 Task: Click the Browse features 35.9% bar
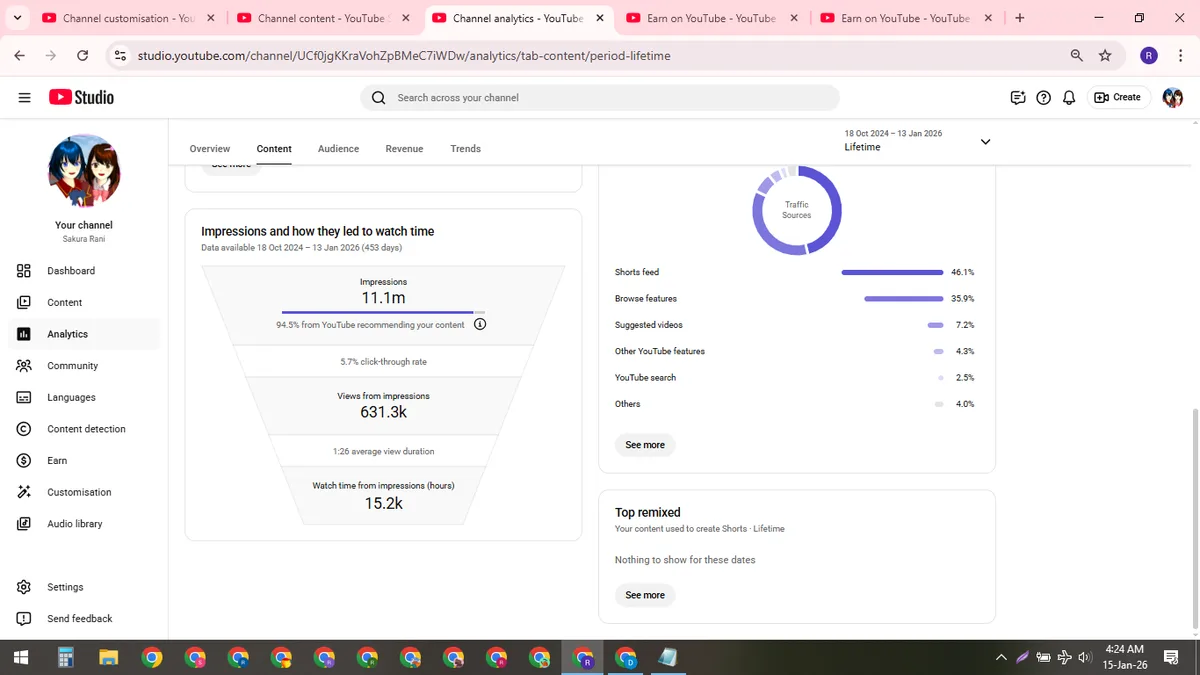[x=904, y=299]
